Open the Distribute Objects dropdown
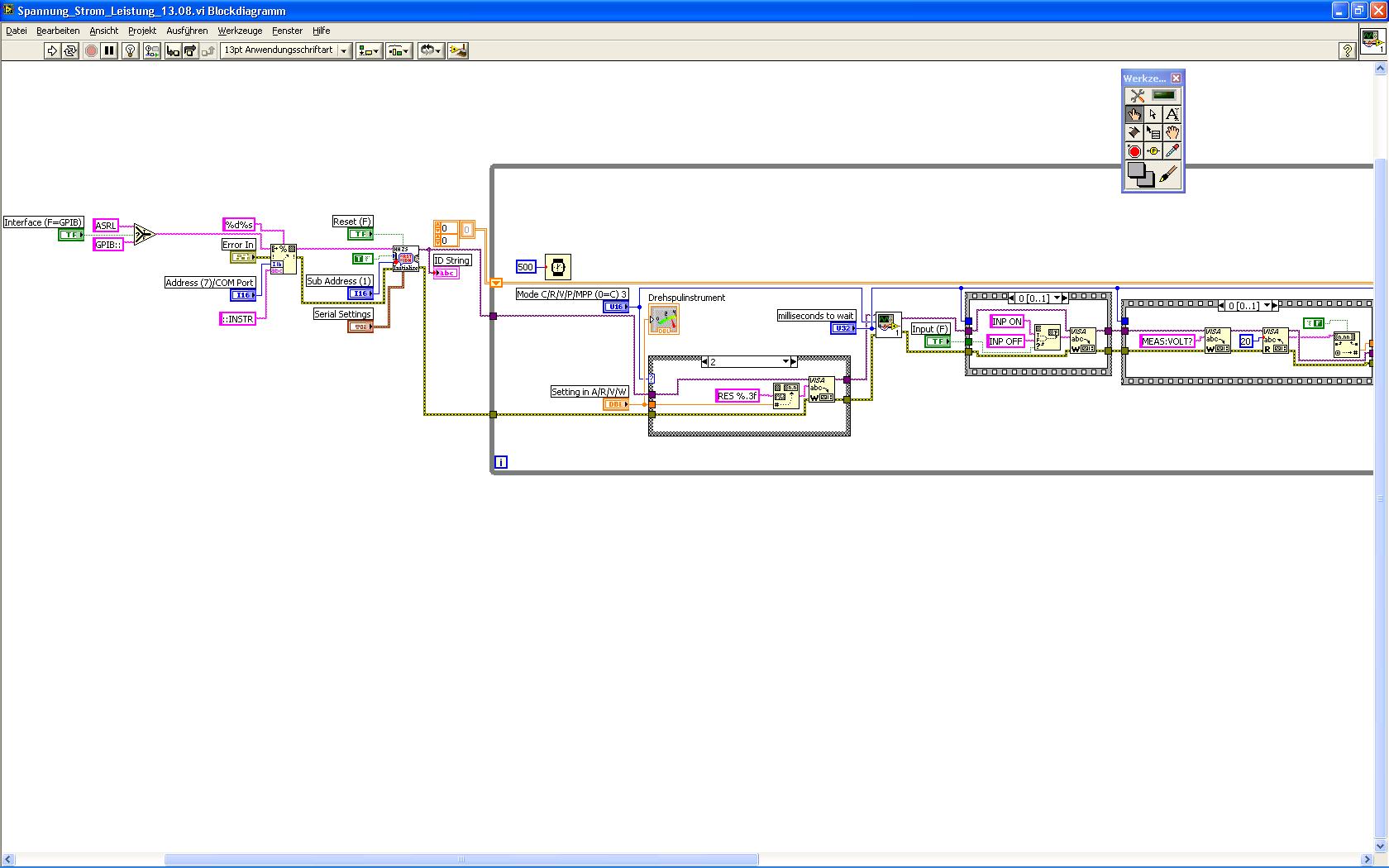This screenshot has width=1389, height=868. 399,51
